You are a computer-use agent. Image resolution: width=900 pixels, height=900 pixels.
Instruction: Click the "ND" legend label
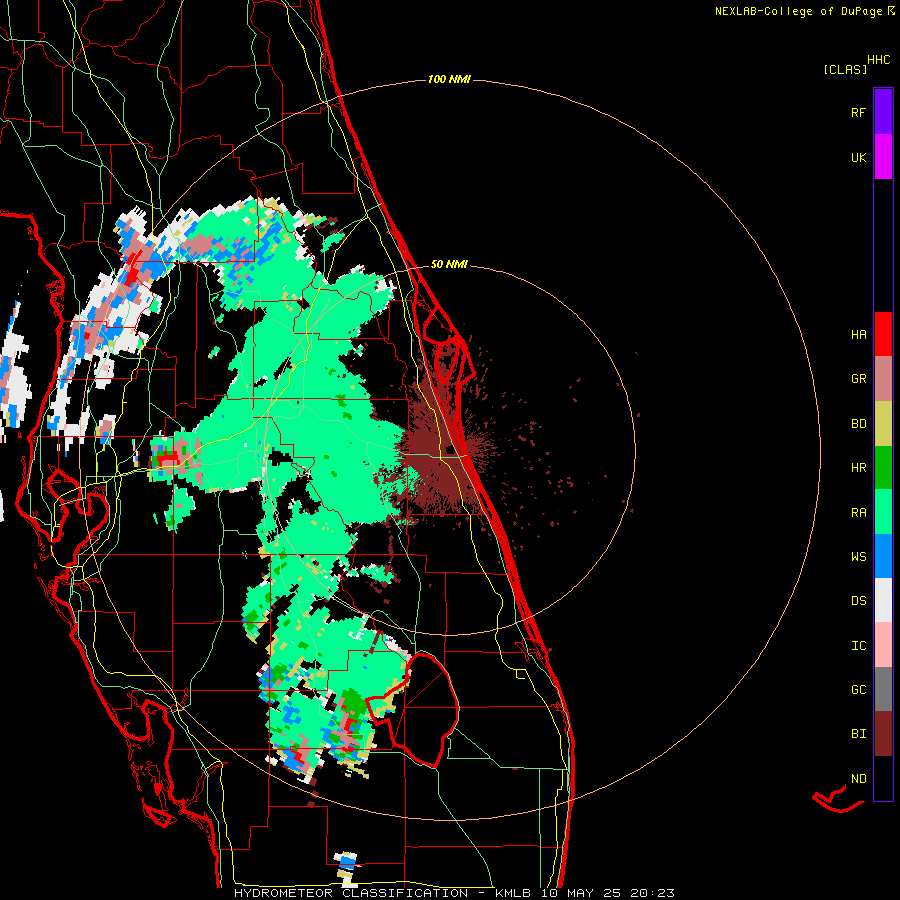pos(858,778)
